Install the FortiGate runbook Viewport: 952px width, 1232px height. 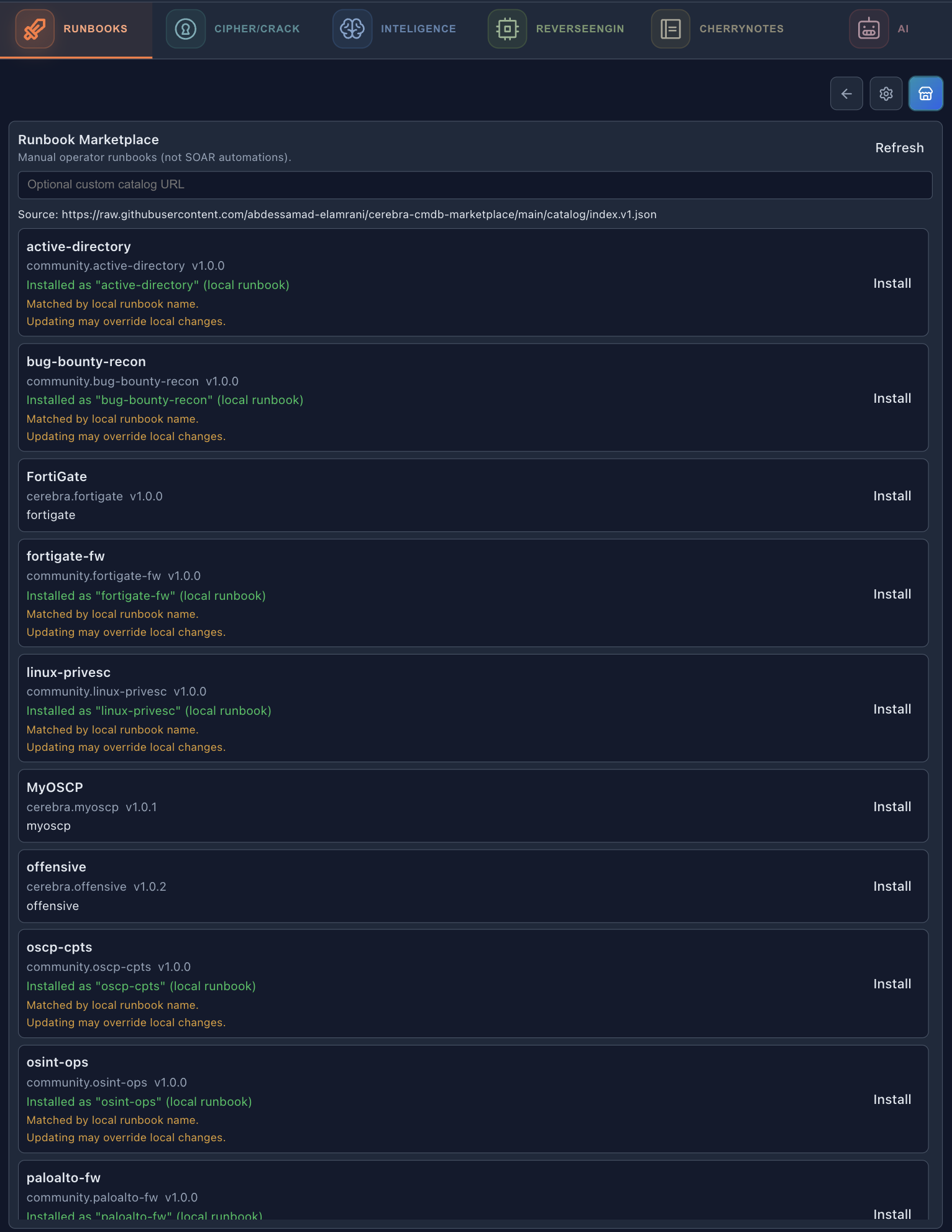click(x=892, y=495)
